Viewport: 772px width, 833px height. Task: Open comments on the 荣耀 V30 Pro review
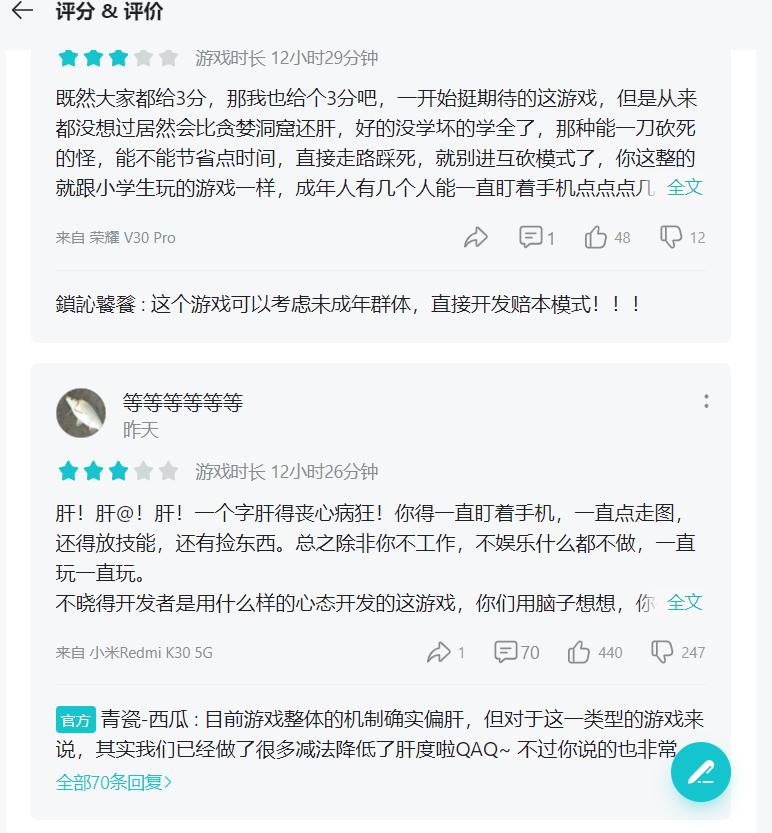click(x=537, y=237)
